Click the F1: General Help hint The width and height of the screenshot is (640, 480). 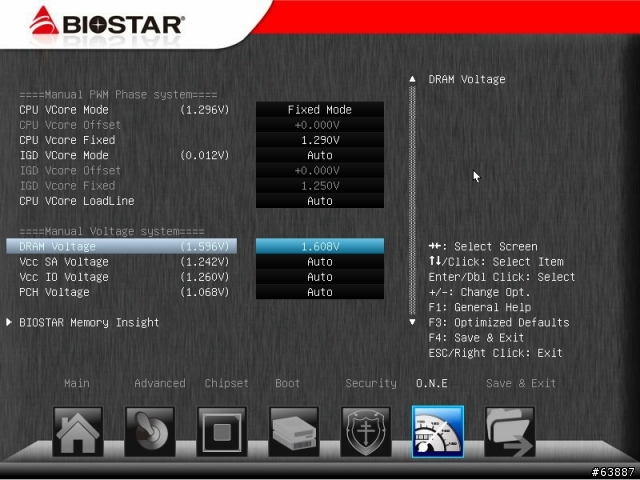[480, 307]
